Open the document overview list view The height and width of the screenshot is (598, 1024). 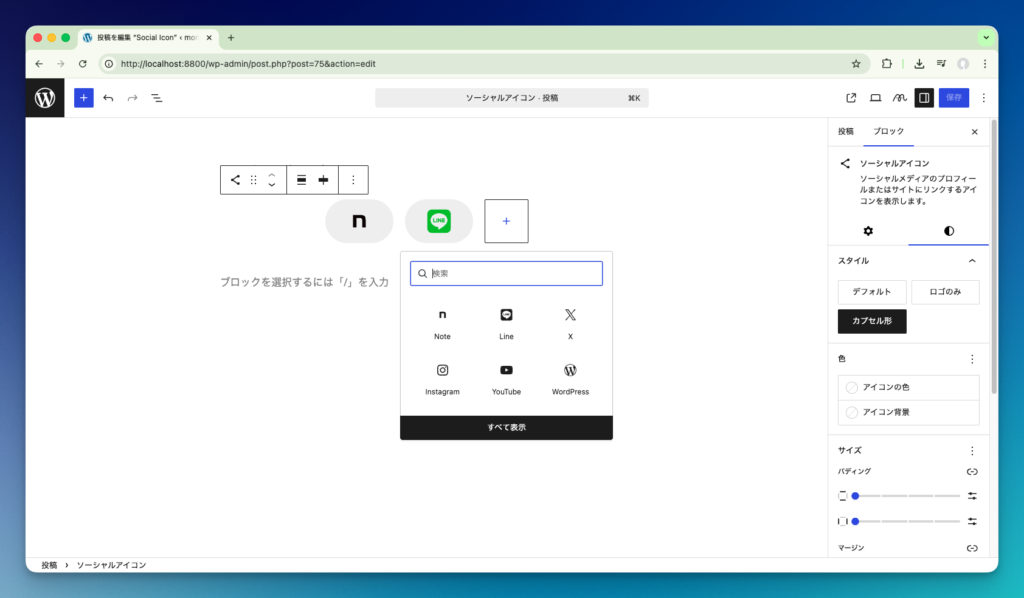coord(157,98)
